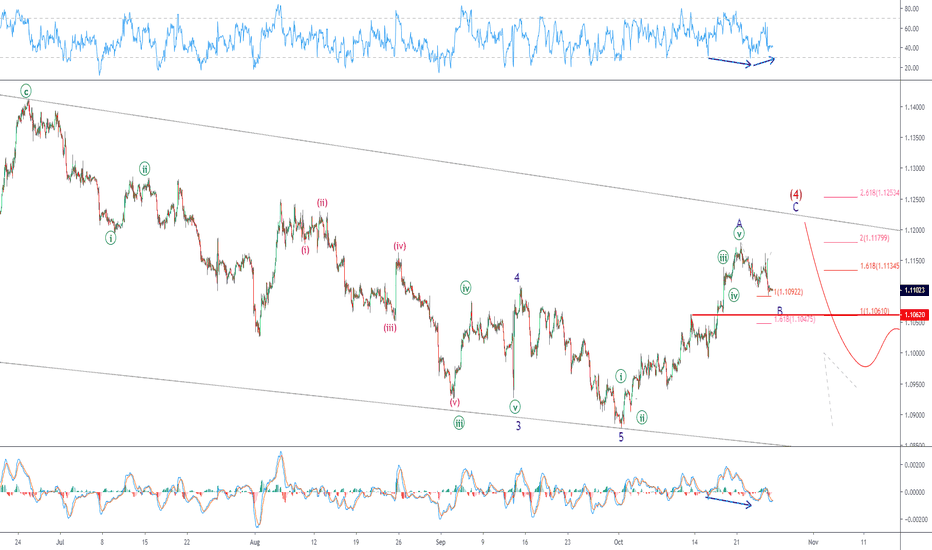
Task: Select the 80.00 RSI axis label
Action: [x=912, y=9]
